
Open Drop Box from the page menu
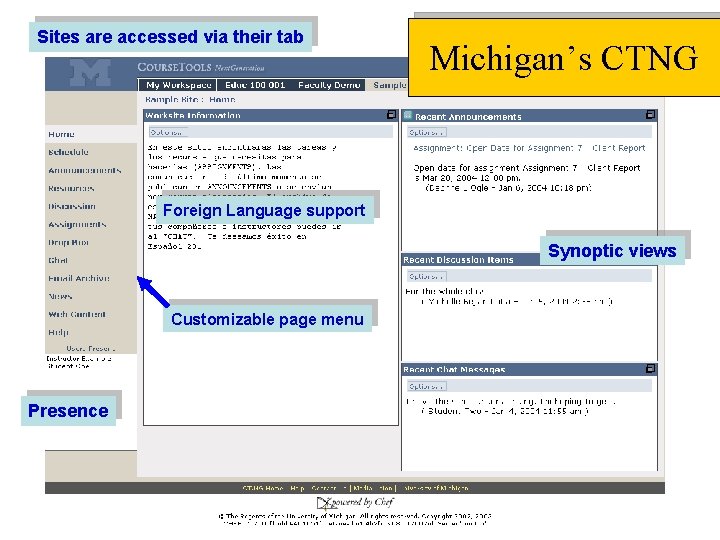[68, 242]
